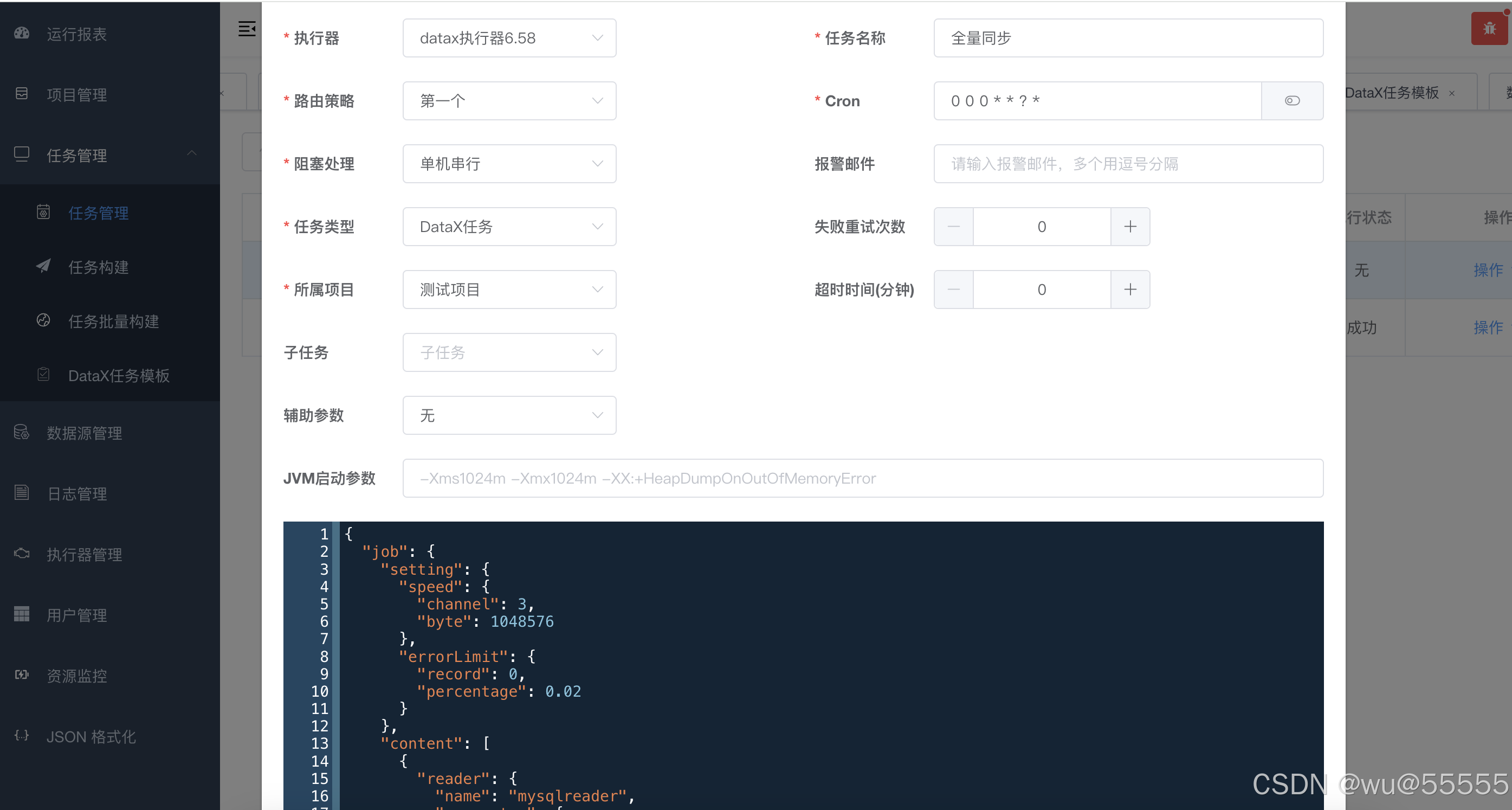The image size is (1512, 810).
Task: Click the 资源监控 sidebar icon
Action: click(x=22, y=675)
